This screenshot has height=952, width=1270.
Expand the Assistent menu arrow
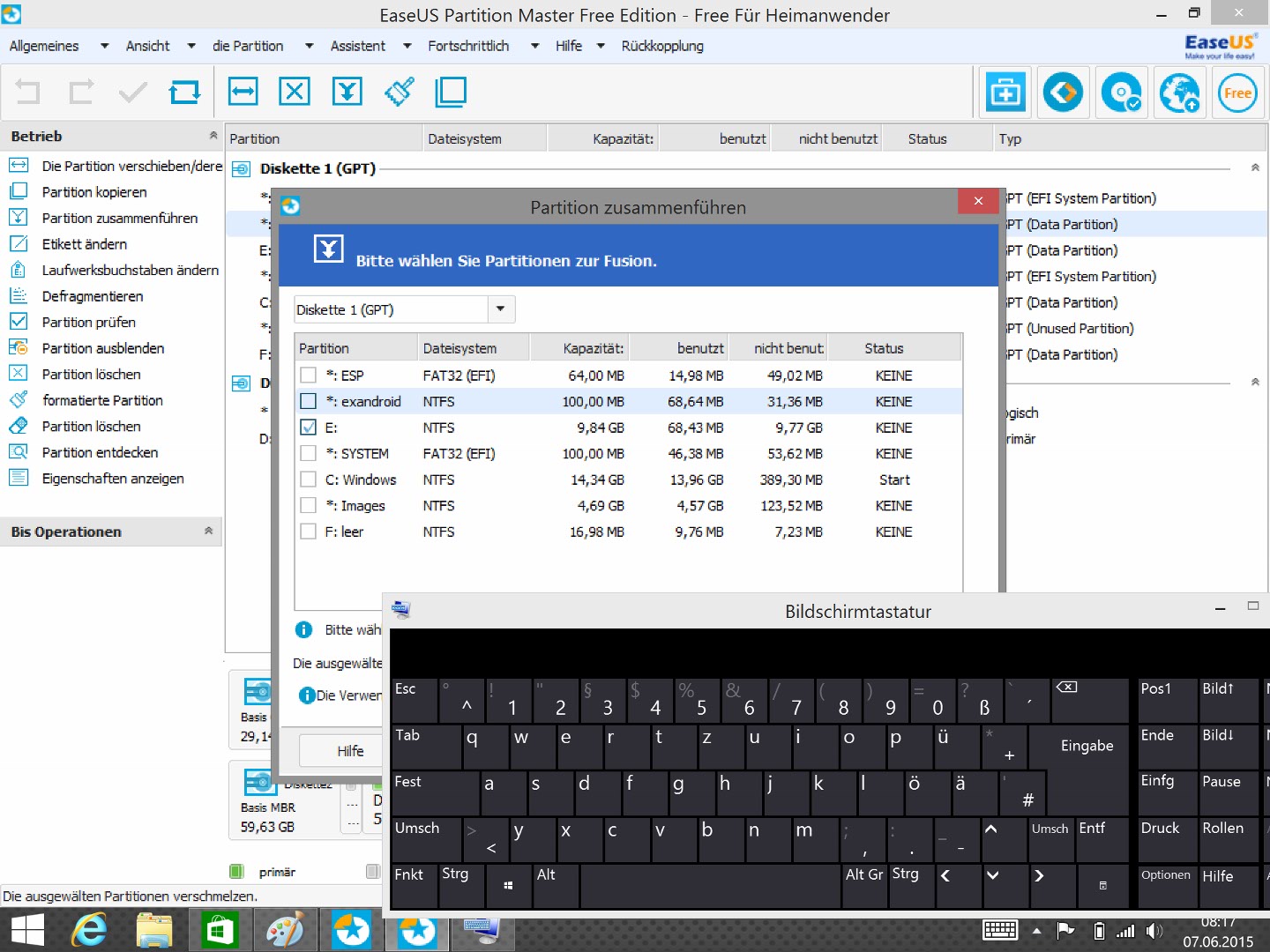pyautogui.click(x=407, y=46)
